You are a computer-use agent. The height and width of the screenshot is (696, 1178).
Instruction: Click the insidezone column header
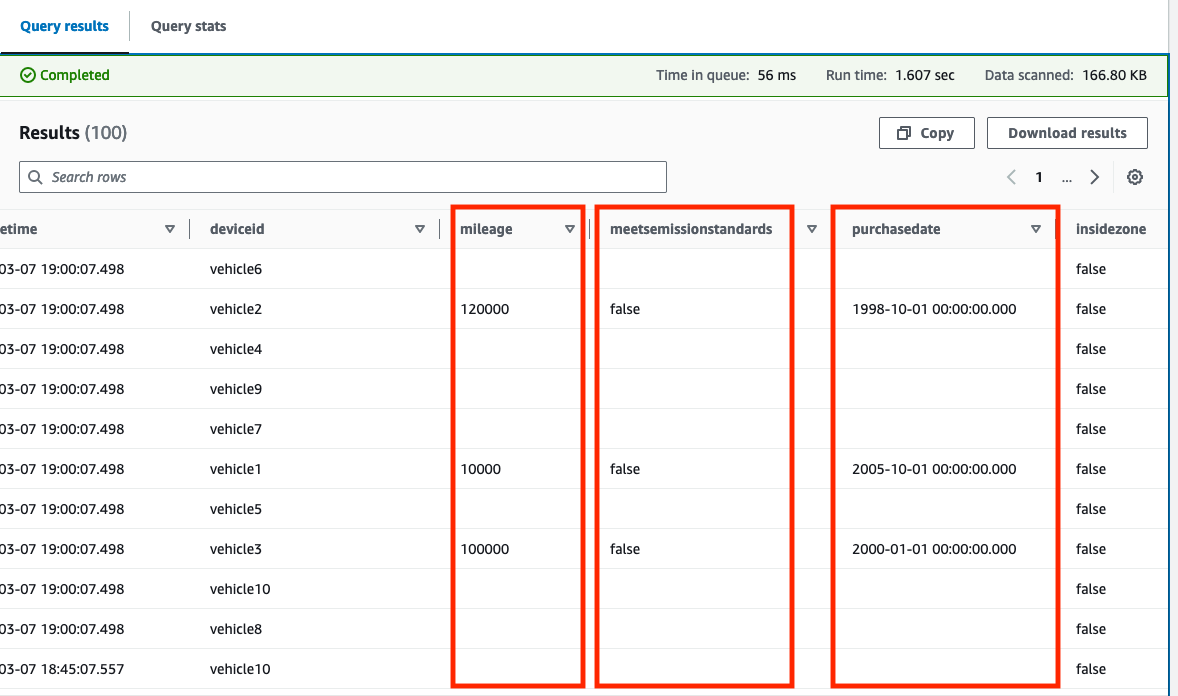tap(1111, 228)
